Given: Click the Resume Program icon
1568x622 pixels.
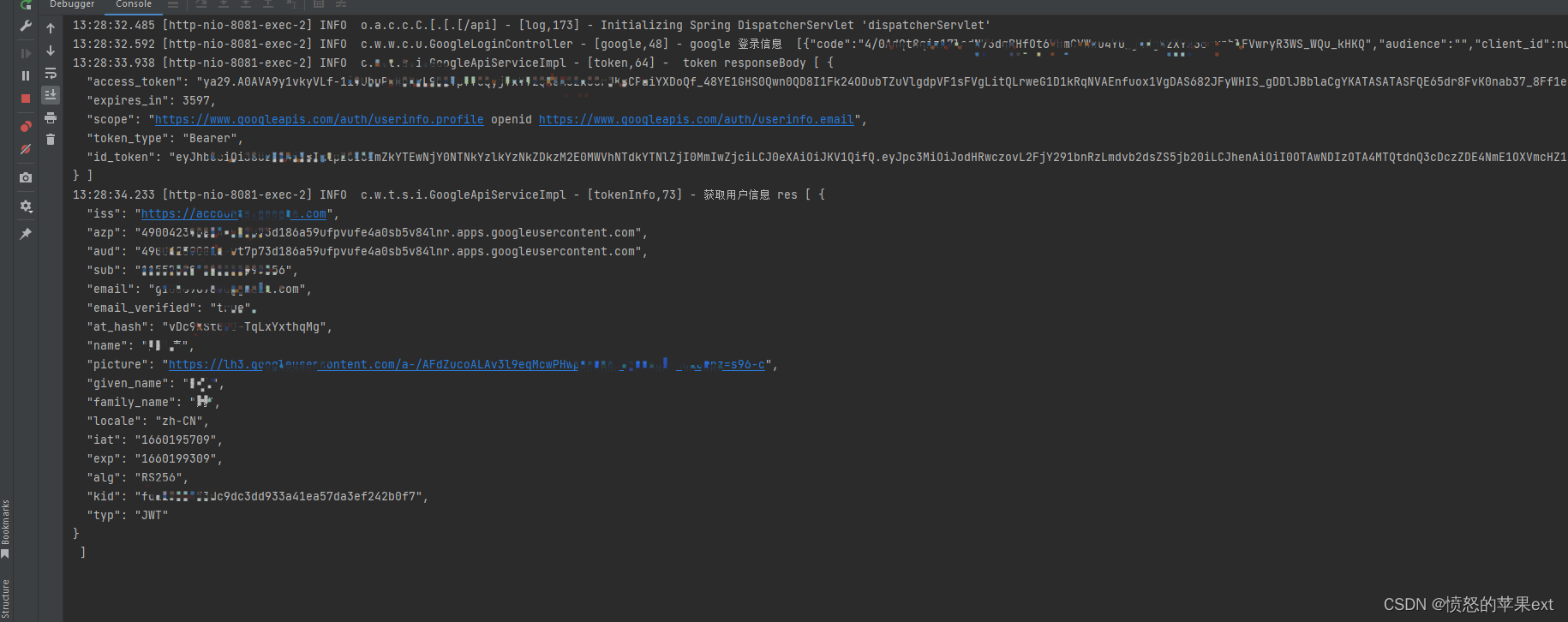Looking at the screenshot, I should pyautogui.click(x=26, y=53).
